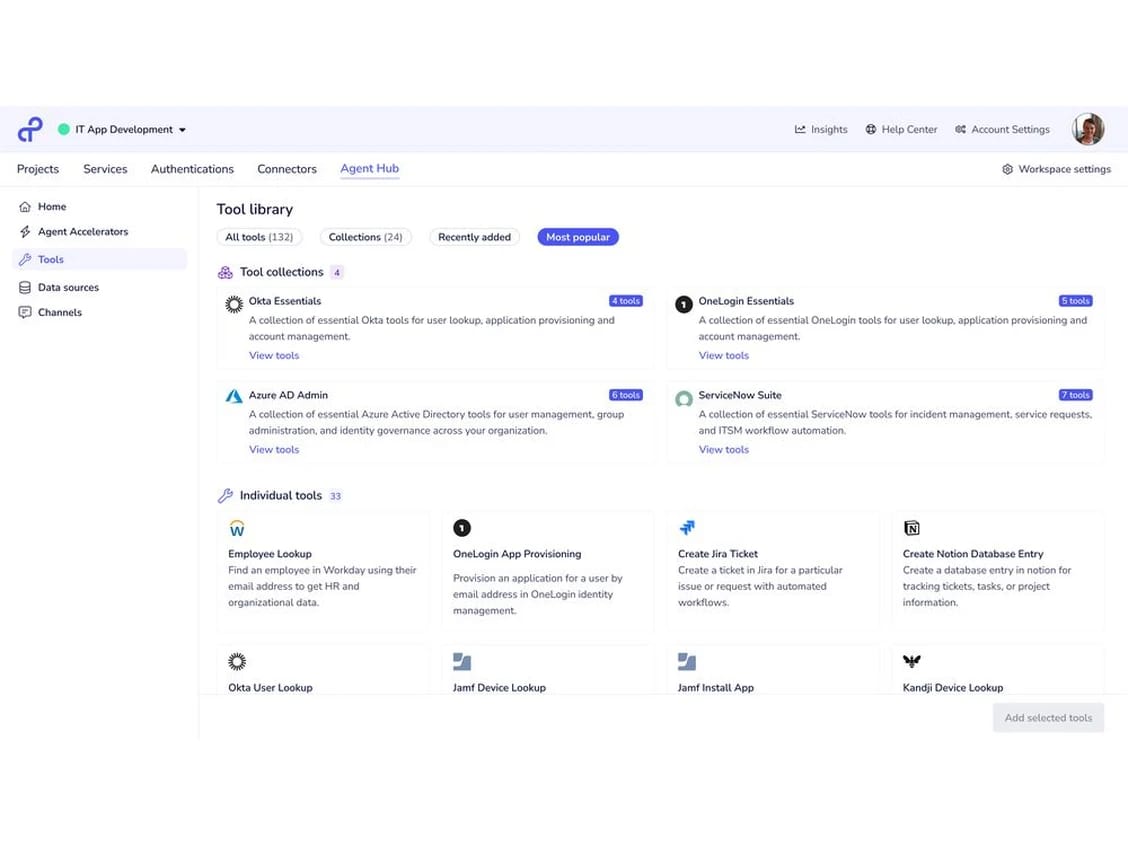Select Create Notion Database Entry title

pos(973,554)
